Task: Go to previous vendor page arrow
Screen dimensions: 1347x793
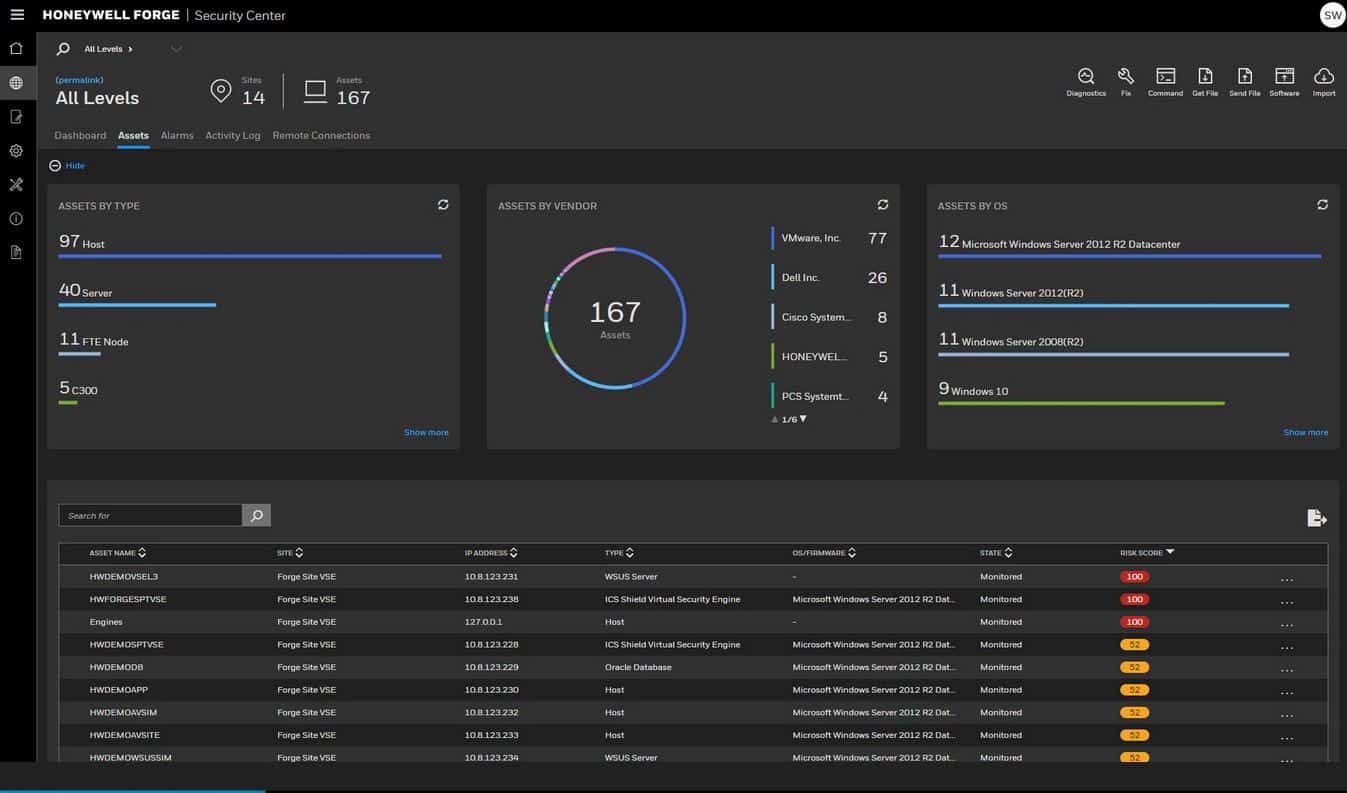Action: tap(775, 420)
